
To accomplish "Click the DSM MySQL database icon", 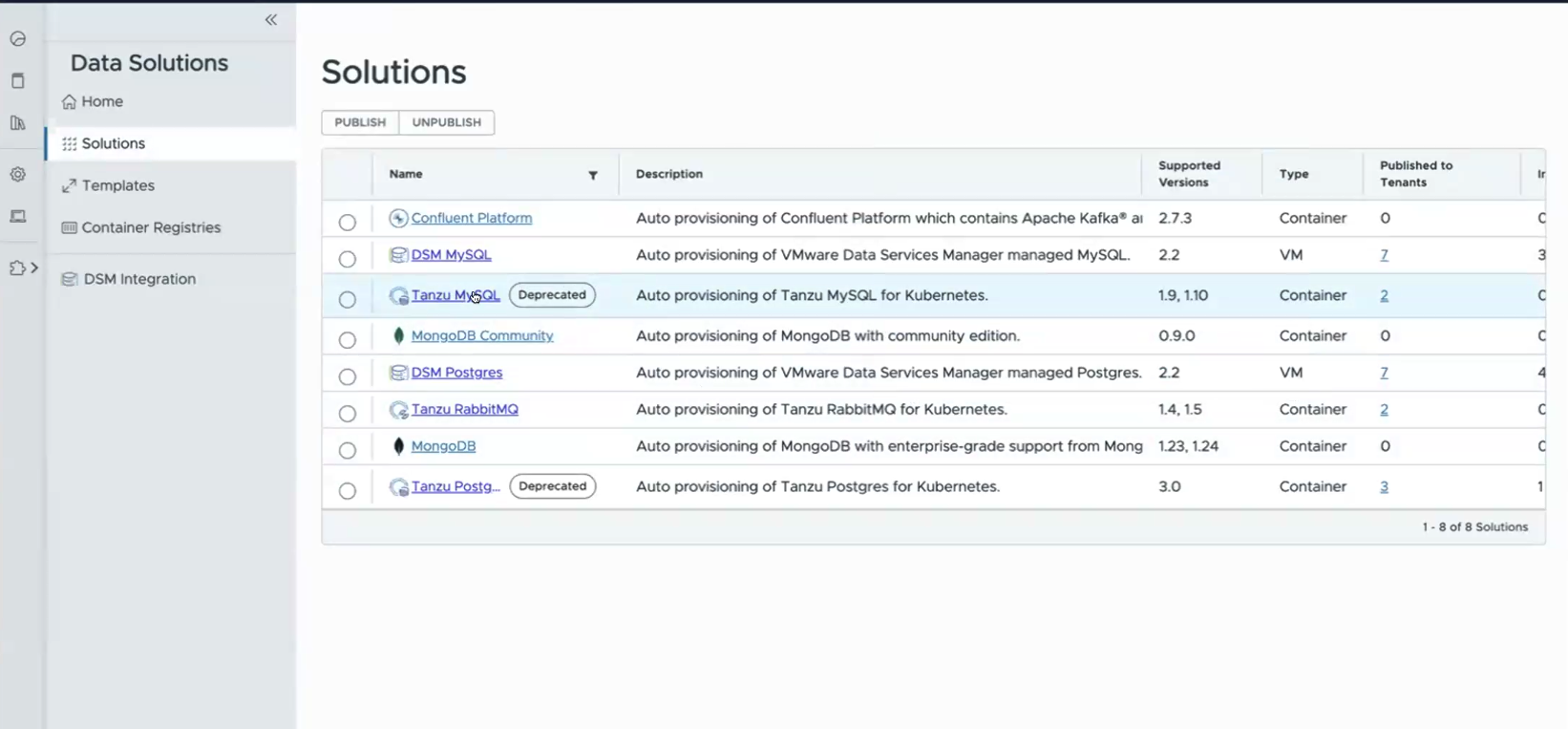I will pos(398,255).
